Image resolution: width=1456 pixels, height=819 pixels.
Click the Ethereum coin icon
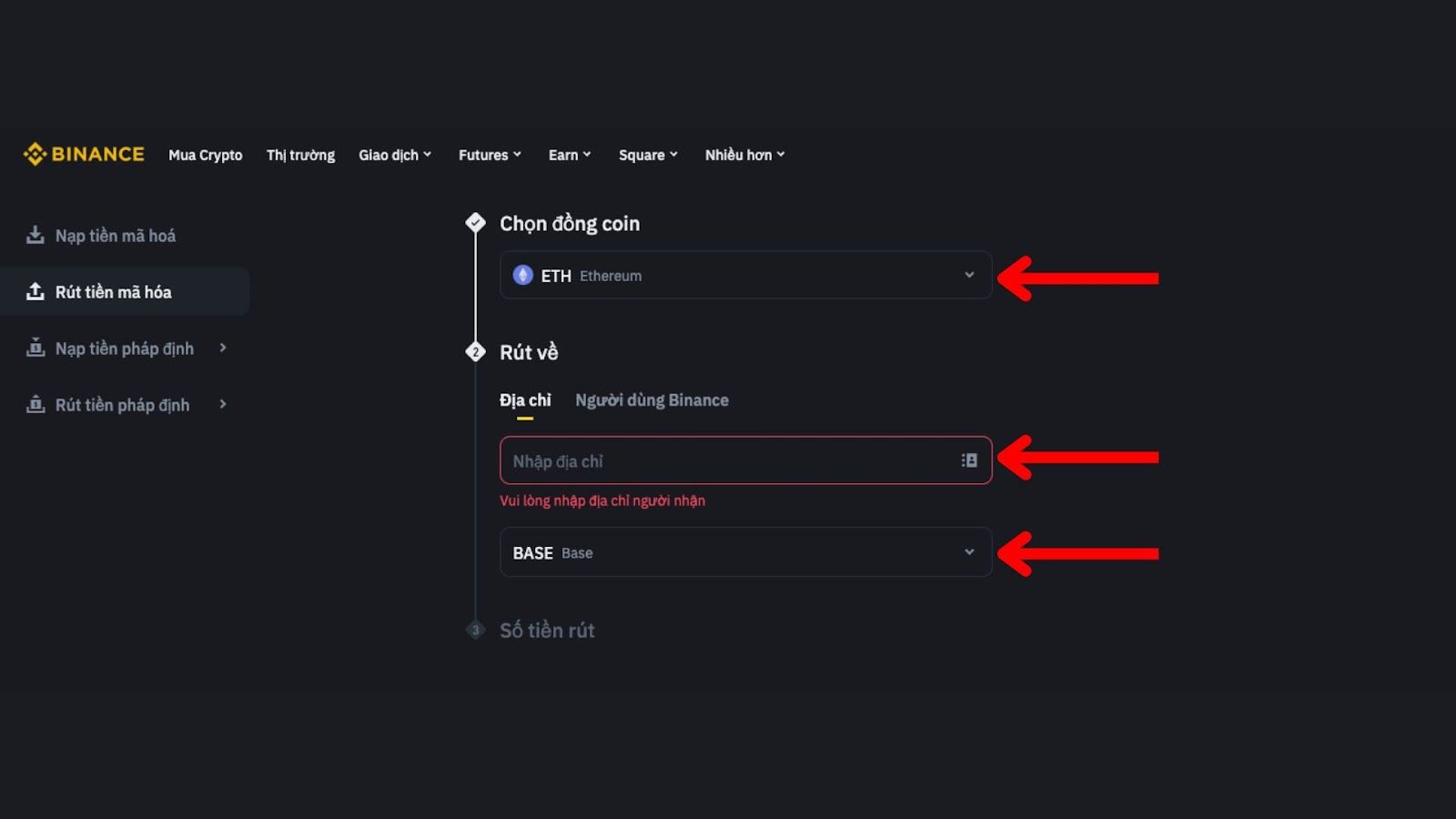pos(523,275)
